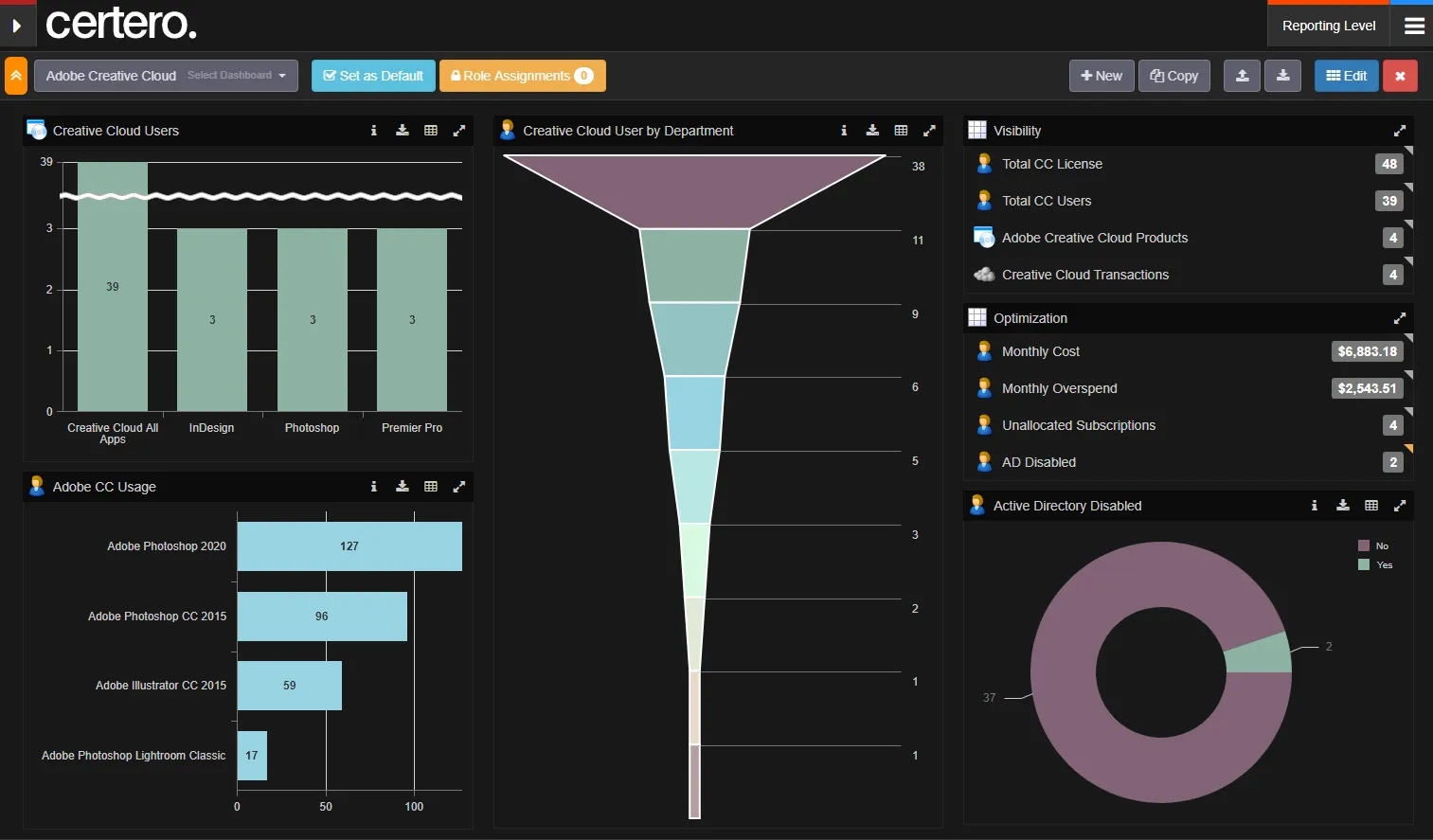Click the Photoshop bar in Creative Cloud Users

click(313, 320)
